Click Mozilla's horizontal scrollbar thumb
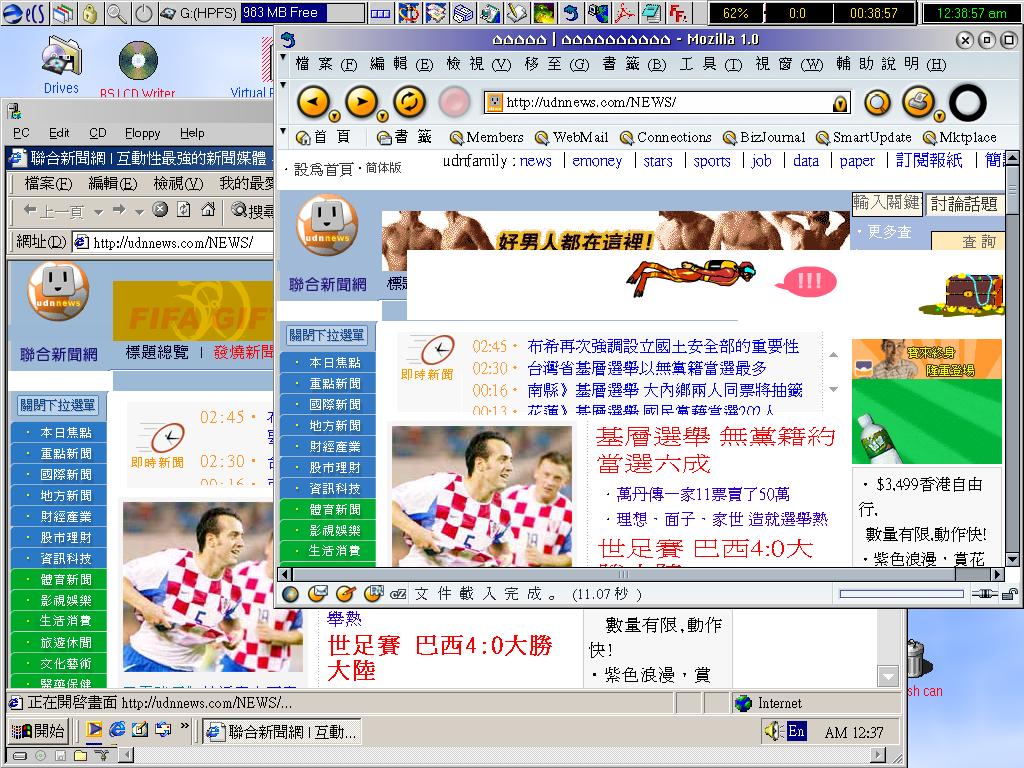This screenshot has width=1024, height=768. (624, 575)
